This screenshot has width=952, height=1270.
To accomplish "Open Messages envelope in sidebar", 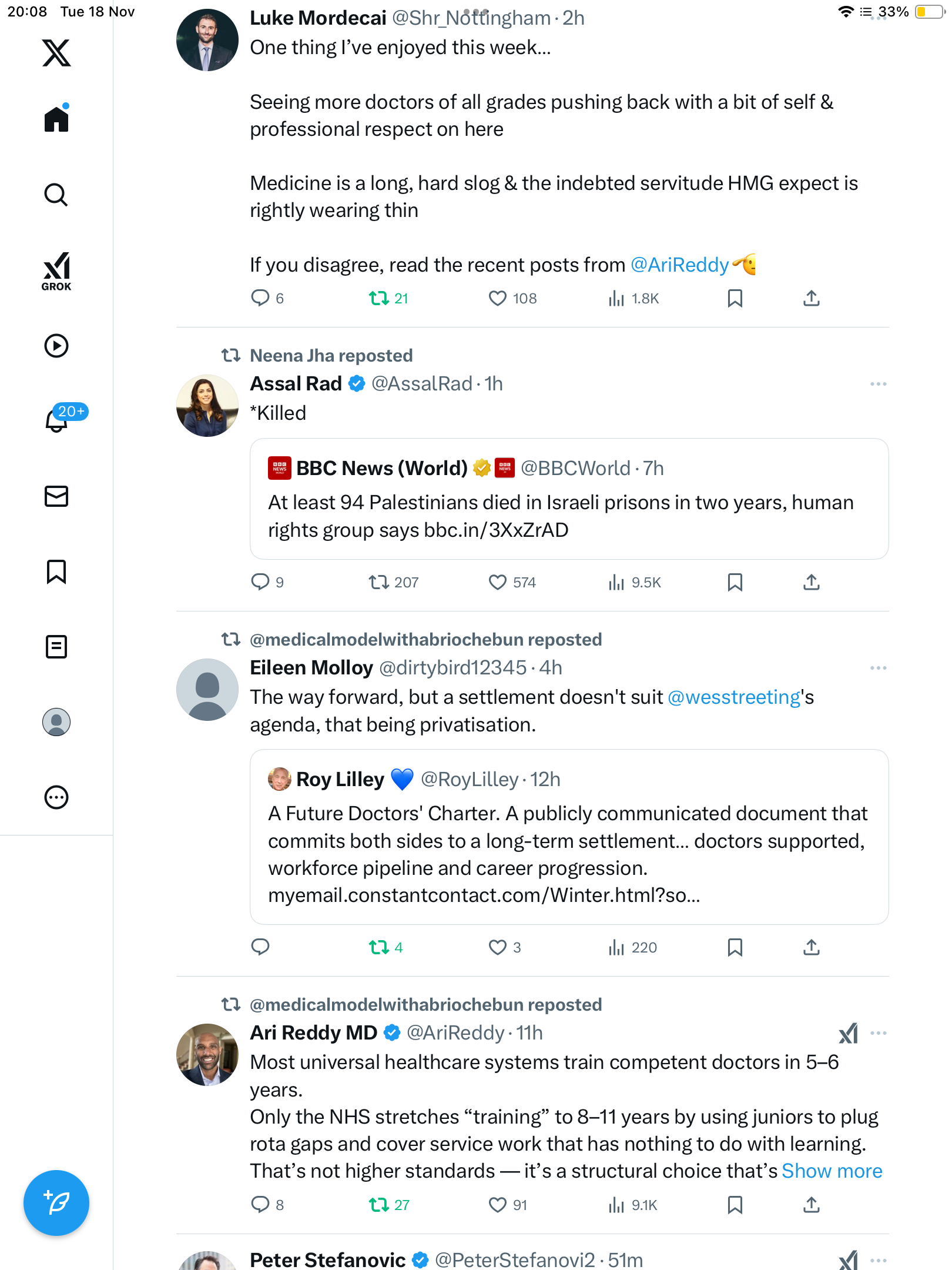I will click(x=56, y=496).
